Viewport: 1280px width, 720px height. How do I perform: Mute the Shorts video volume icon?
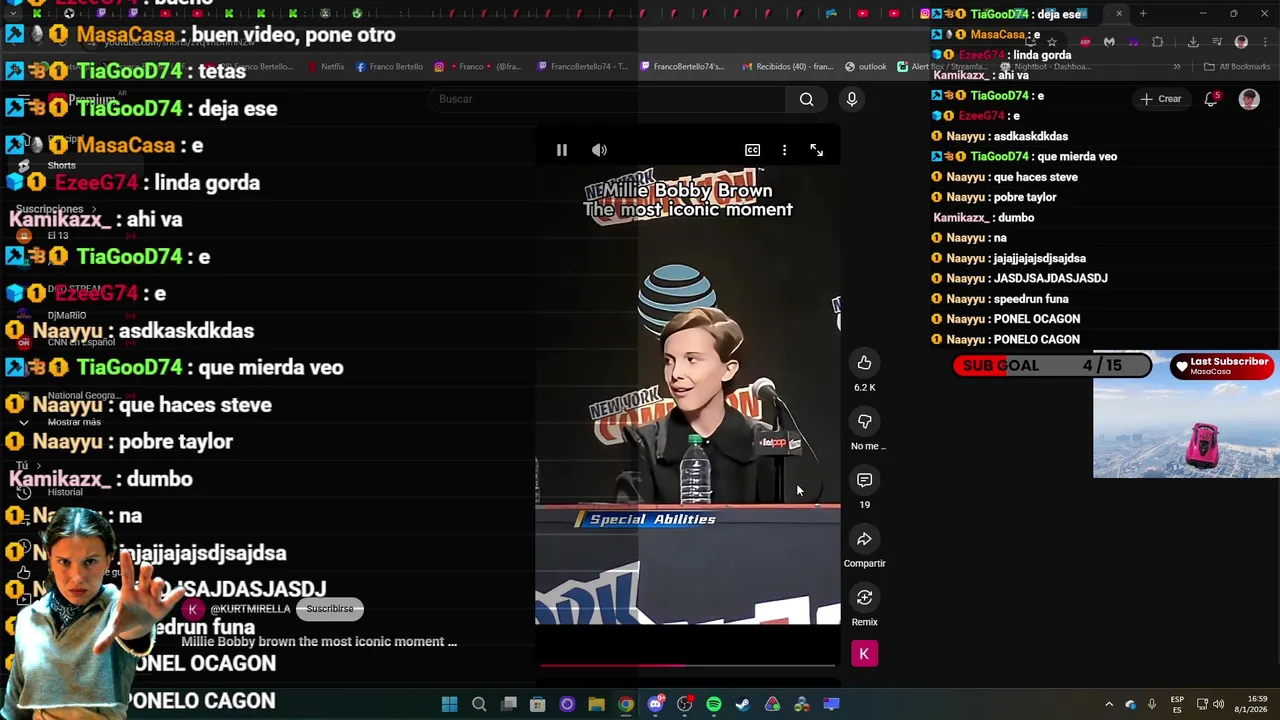click(x=599, y=150)
